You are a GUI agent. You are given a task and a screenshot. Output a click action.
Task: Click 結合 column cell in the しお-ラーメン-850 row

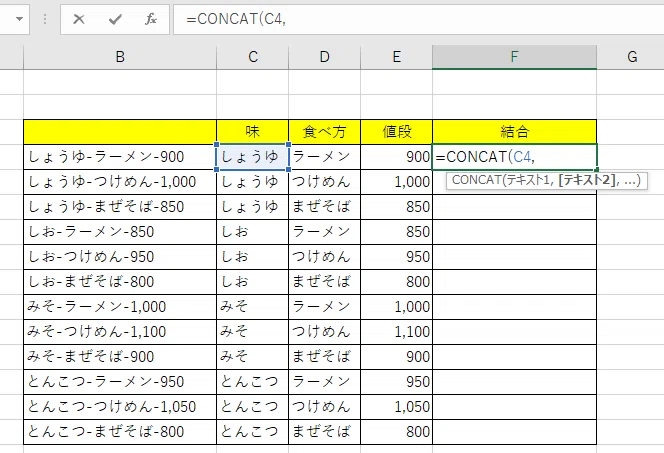(x=515, y=232)
